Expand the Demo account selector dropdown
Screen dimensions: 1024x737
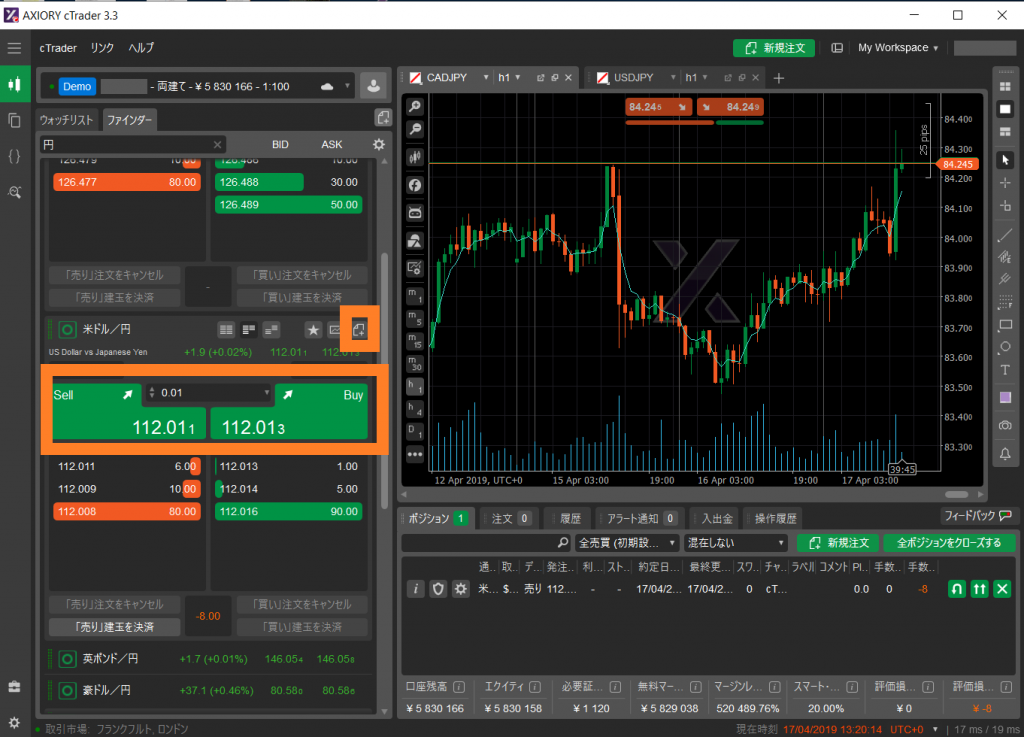pyautogui.click(x=347, y=86)
